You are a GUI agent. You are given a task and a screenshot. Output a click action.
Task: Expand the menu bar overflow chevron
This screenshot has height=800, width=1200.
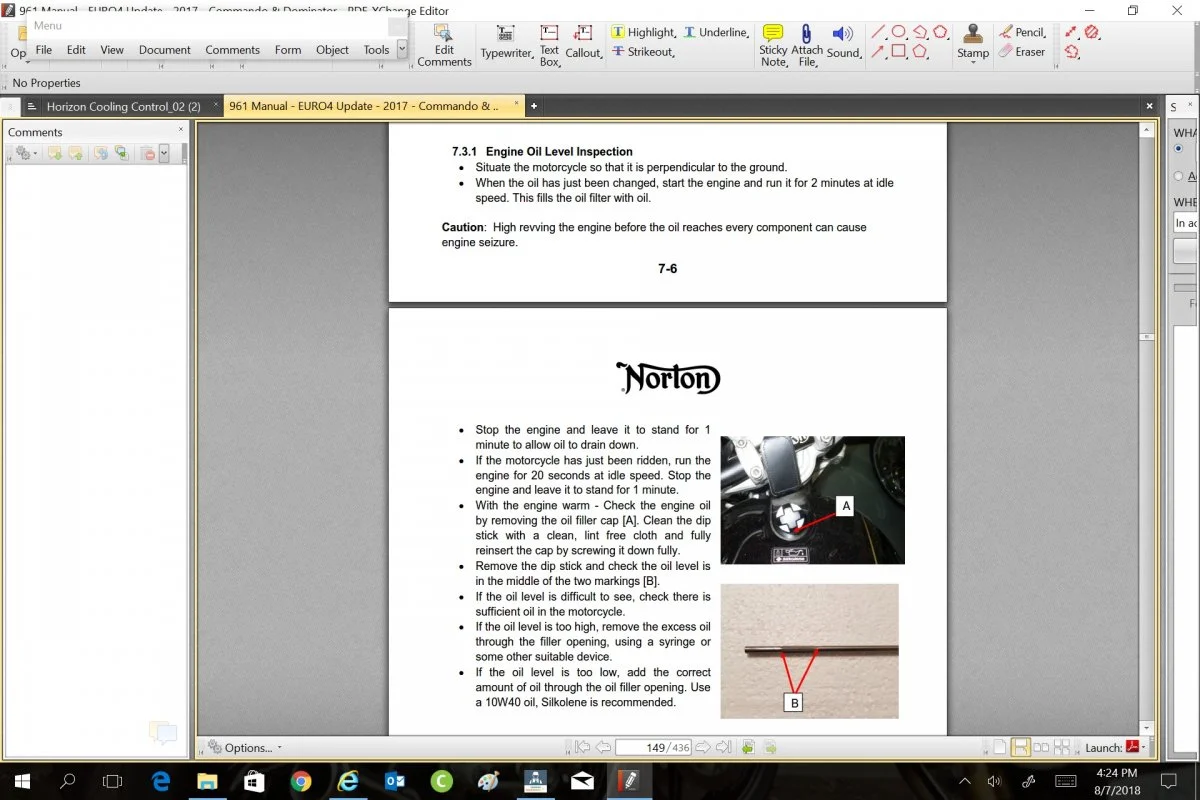tap(402, 48)
